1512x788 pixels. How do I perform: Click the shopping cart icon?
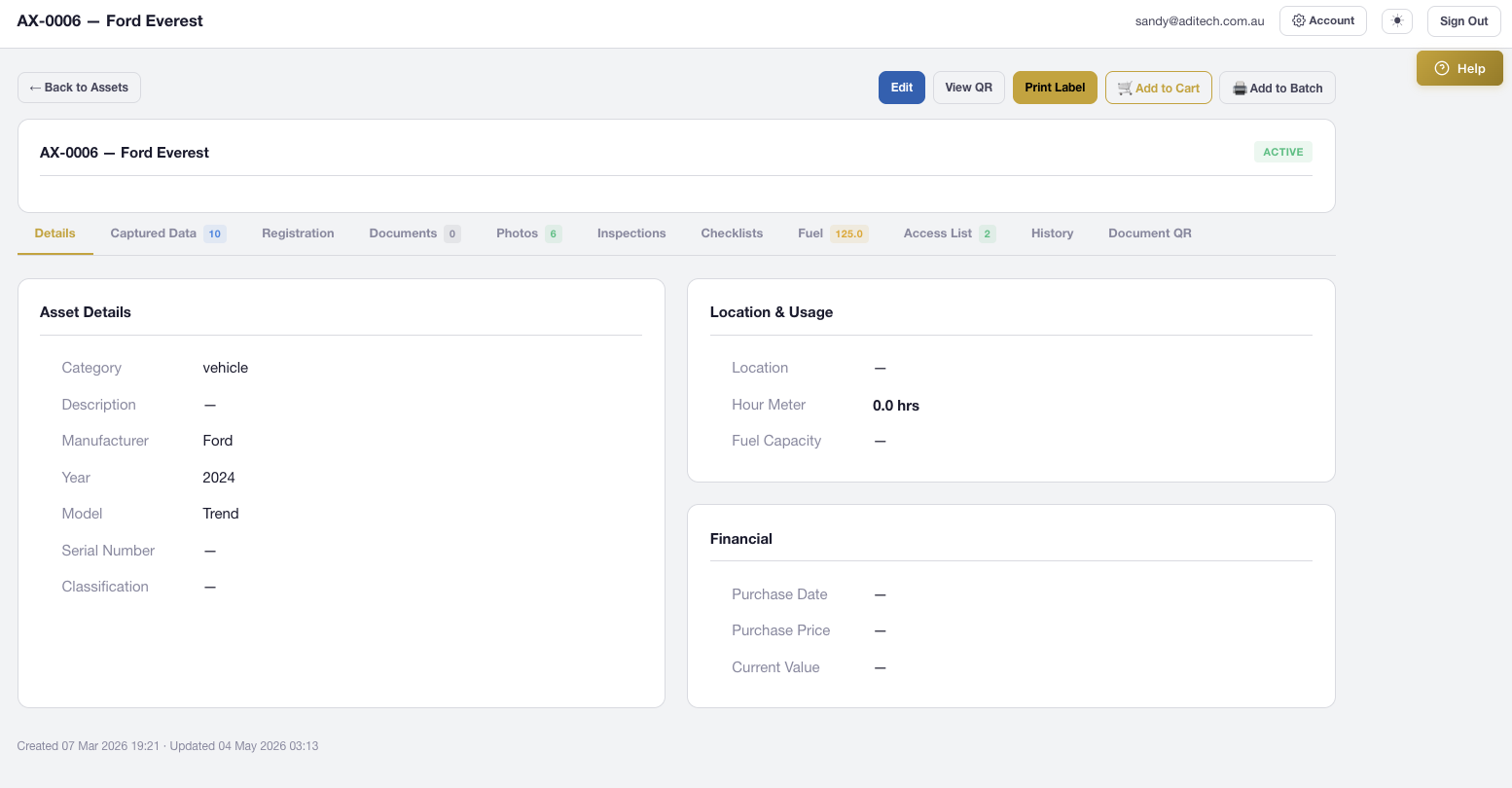coord(1125,88)
